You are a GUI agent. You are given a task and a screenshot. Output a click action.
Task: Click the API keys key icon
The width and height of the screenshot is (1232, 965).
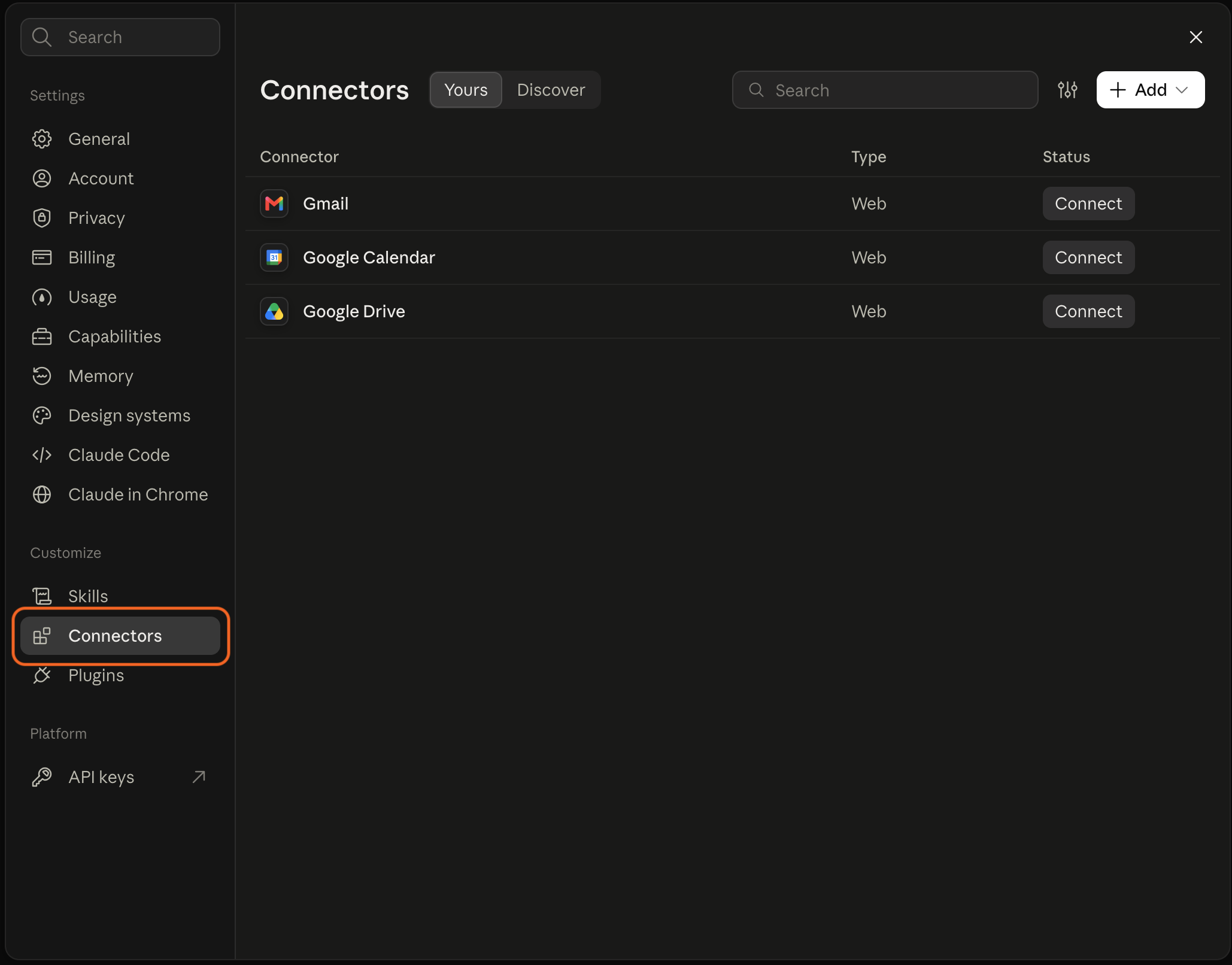pyautogui.click(x=42, y=777)
